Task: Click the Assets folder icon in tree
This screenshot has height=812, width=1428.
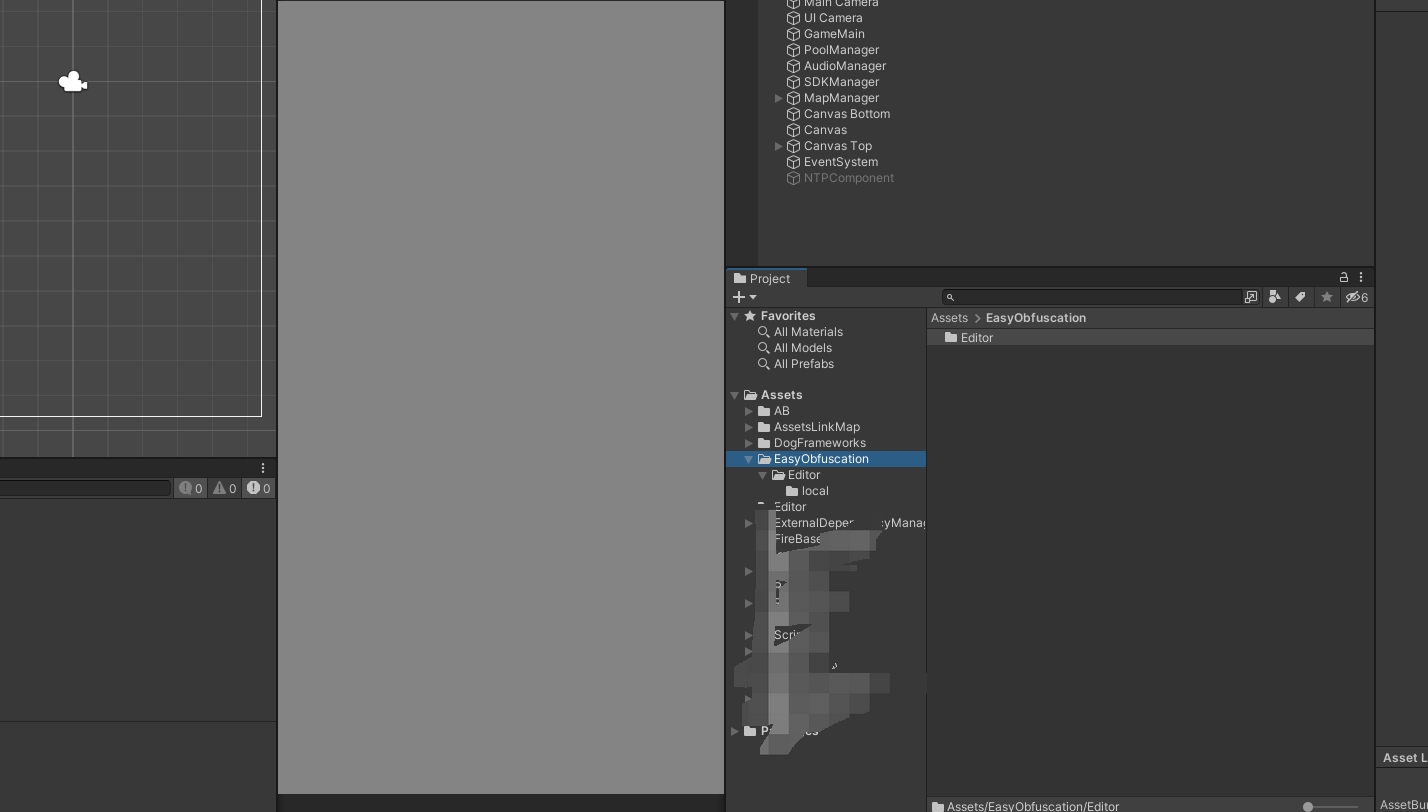Action: (x=750, y=395)
